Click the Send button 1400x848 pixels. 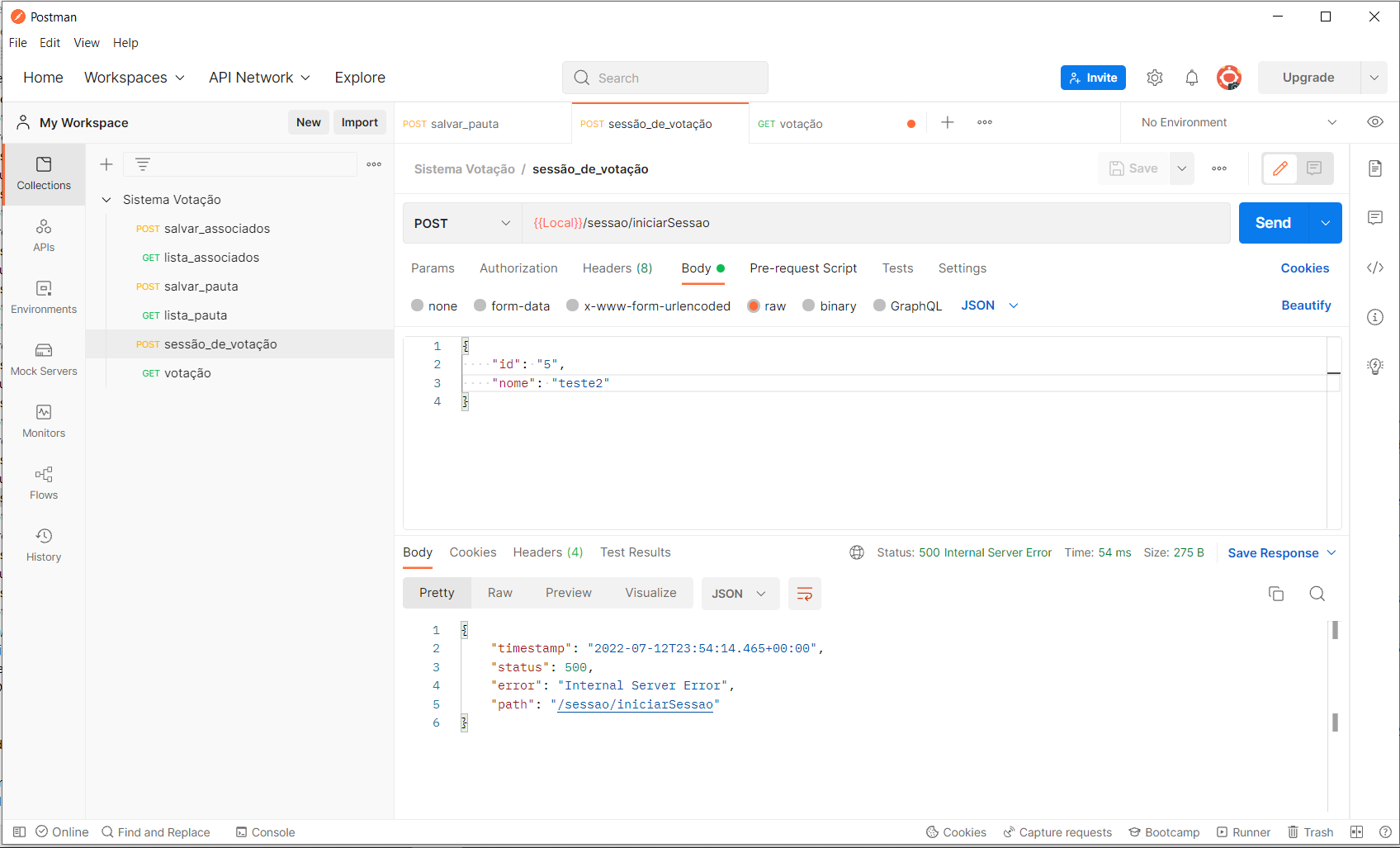[1274, 223]
